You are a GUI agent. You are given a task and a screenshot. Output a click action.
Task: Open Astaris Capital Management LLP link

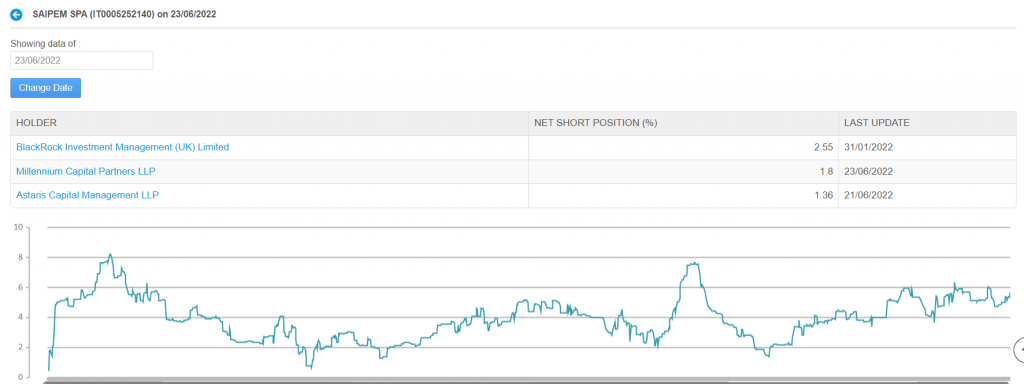click(88, 195)
